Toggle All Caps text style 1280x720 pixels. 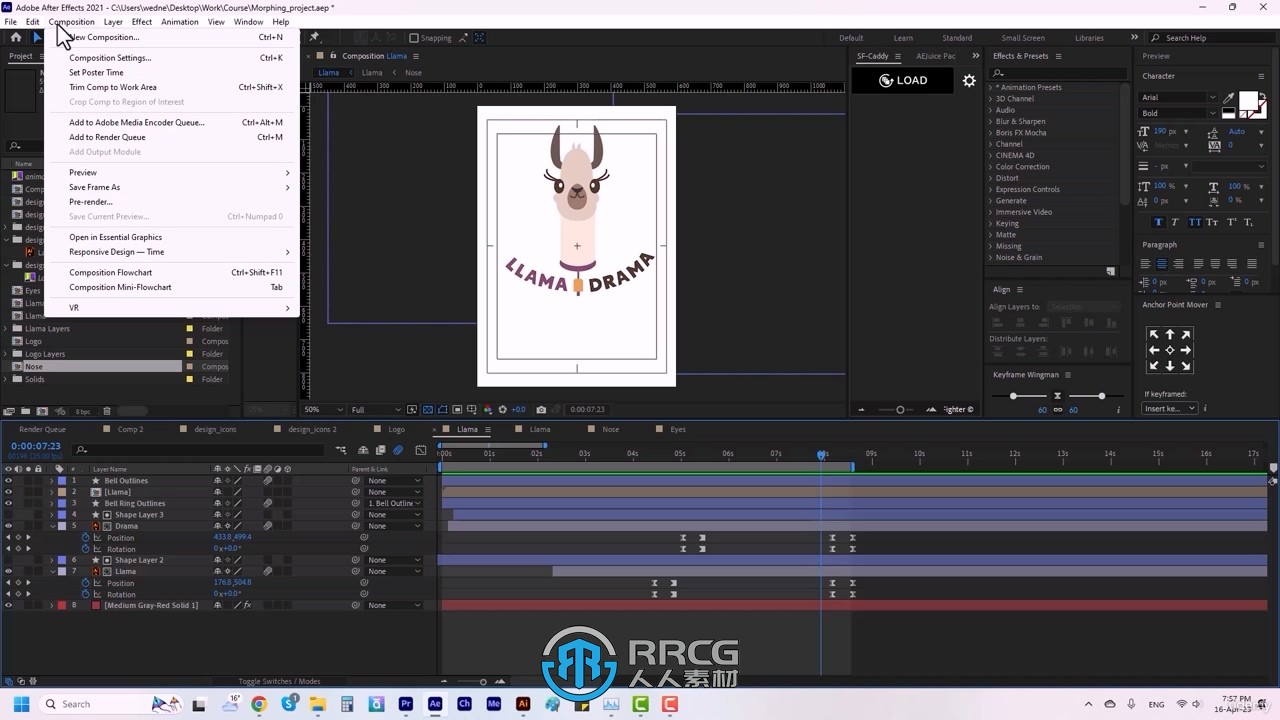[1194, 222]
